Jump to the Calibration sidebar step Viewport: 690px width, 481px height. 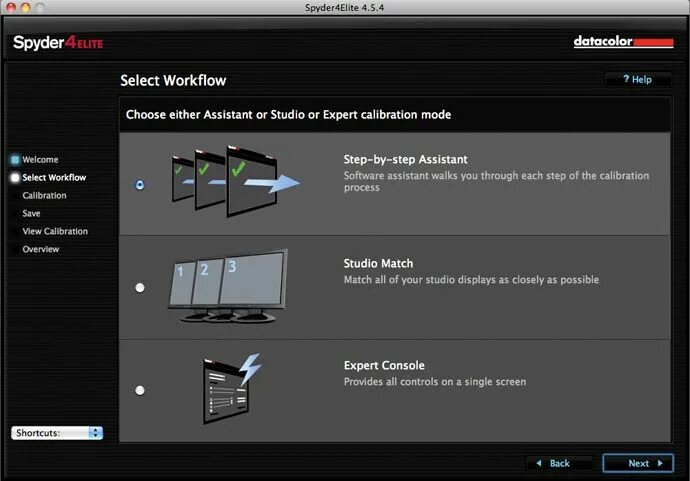point(44,195)
